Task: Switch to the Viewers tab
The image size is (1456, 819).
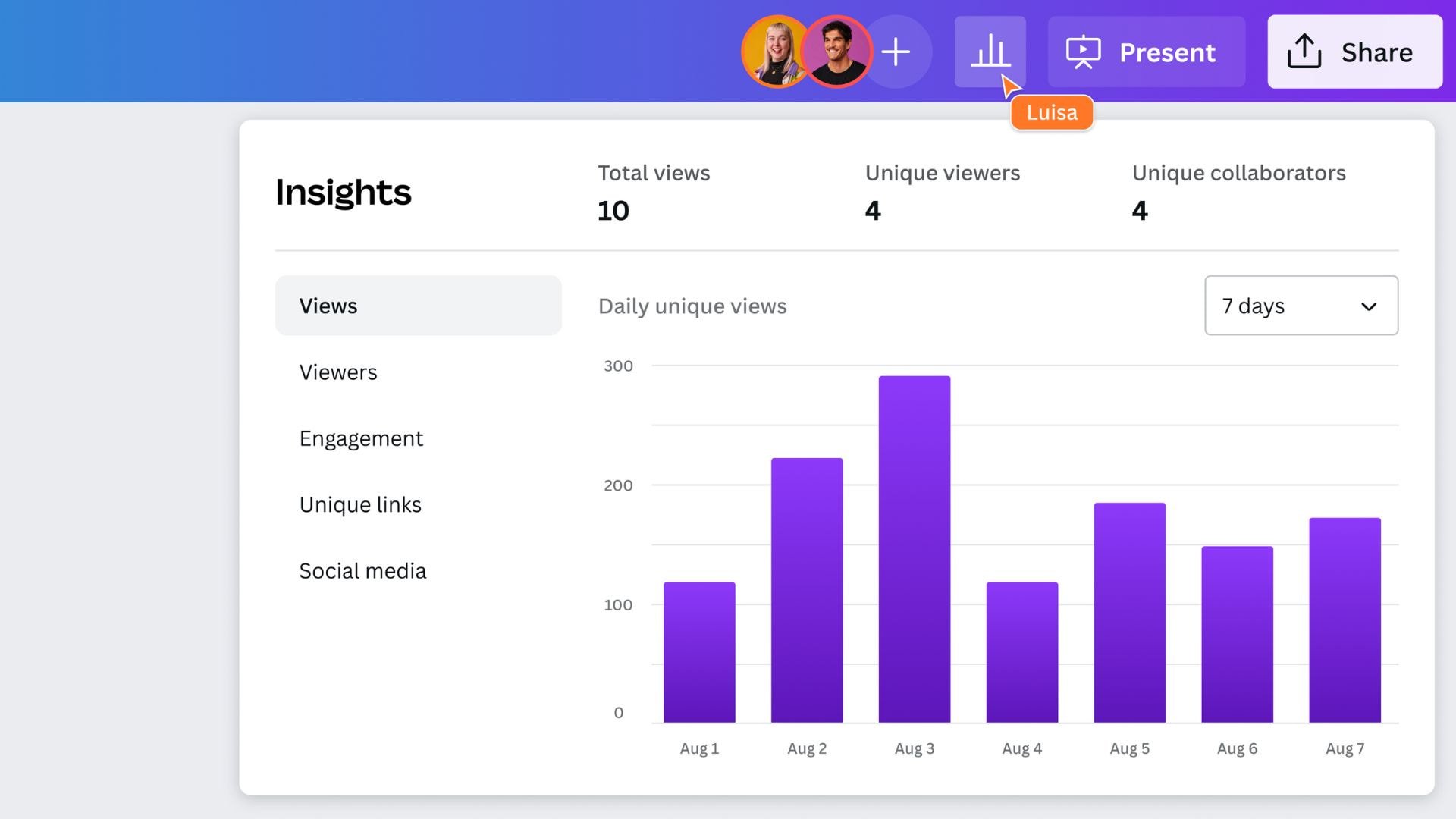Action: [338, 372]
